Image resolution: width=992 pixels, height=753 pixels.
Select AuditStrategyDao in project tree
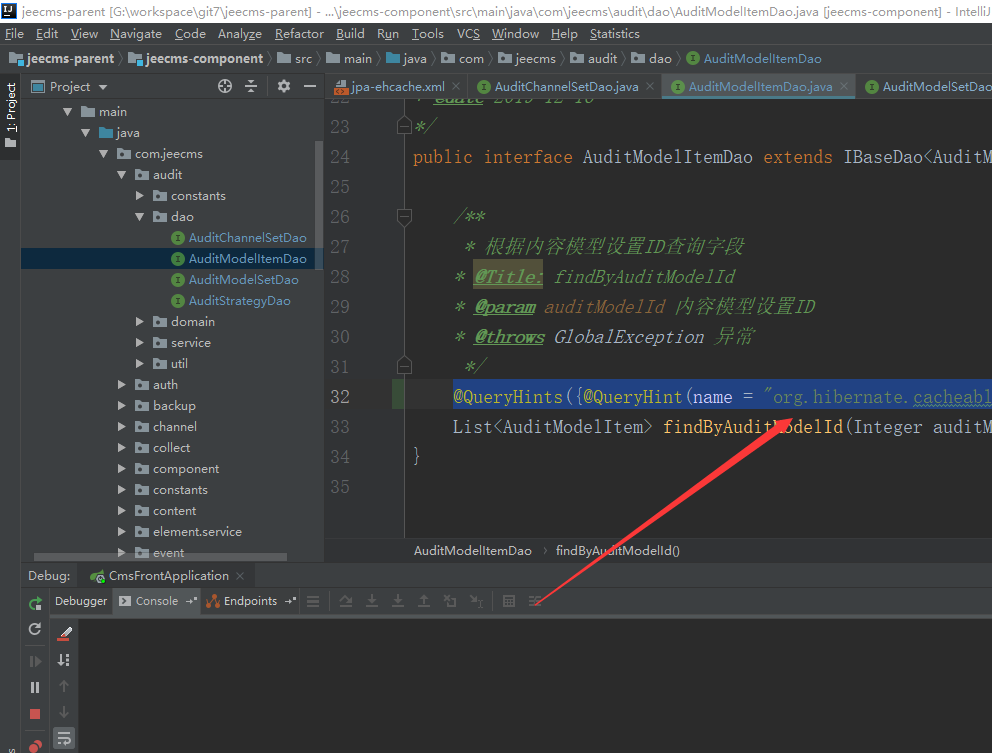tap(239, 301)
